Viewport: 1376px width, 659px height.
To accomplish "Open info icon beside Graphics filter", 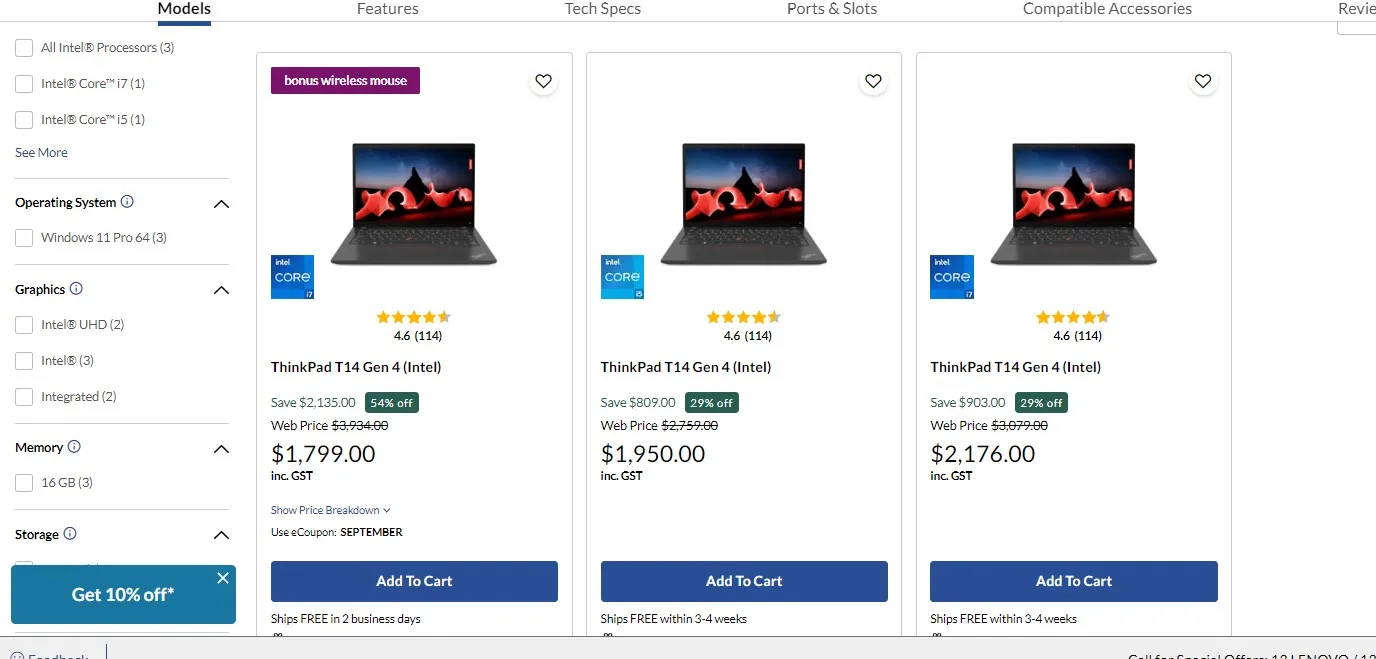I will point(76,289).
